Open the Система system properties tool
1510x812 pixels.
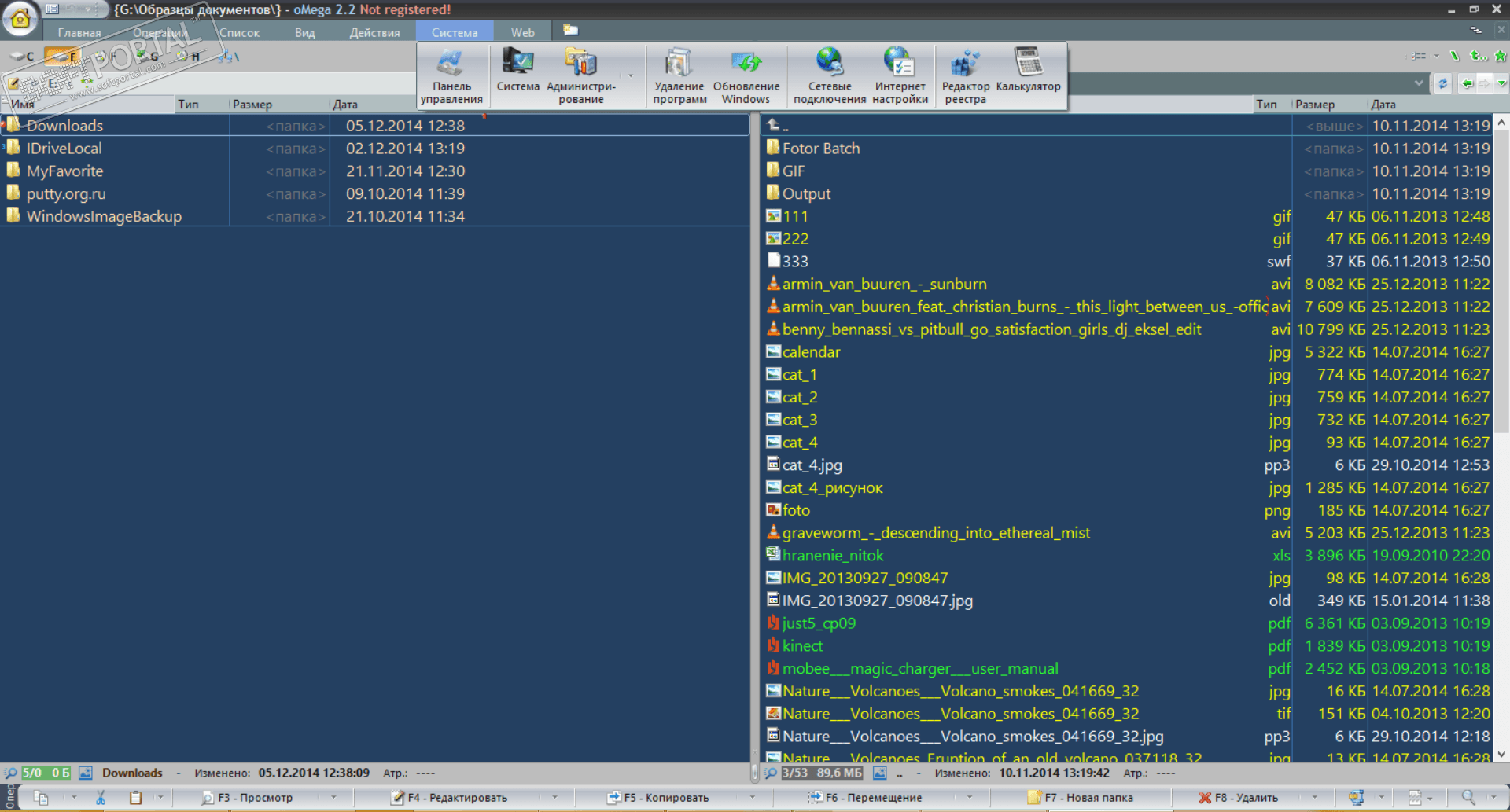pos(517,71)
